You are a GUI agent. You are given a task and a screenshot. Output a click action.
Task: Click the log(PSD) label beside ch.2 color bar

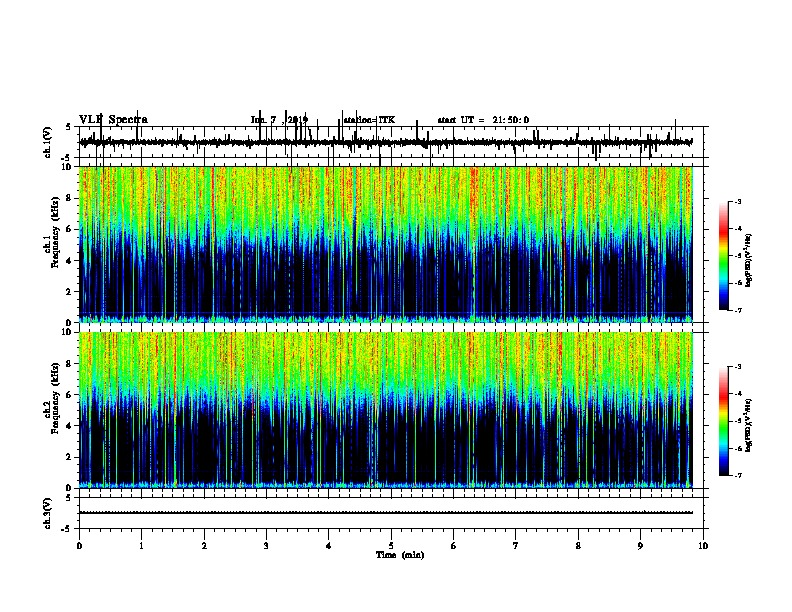[749, 425]
